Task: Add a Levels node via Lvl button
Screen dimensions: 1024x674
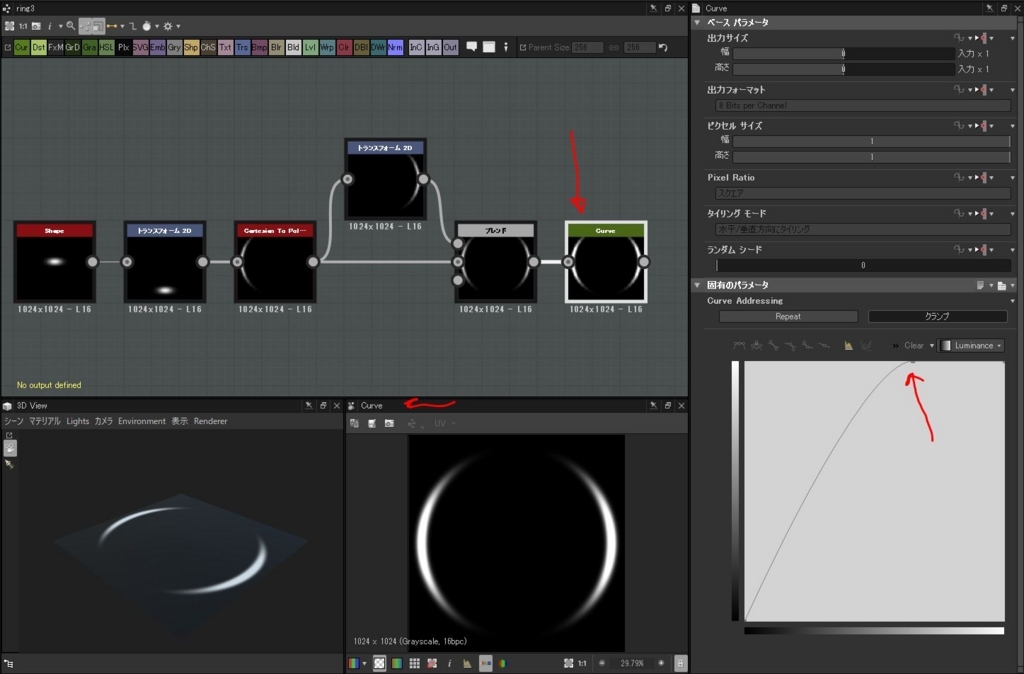Action: [x=310, y=47]
